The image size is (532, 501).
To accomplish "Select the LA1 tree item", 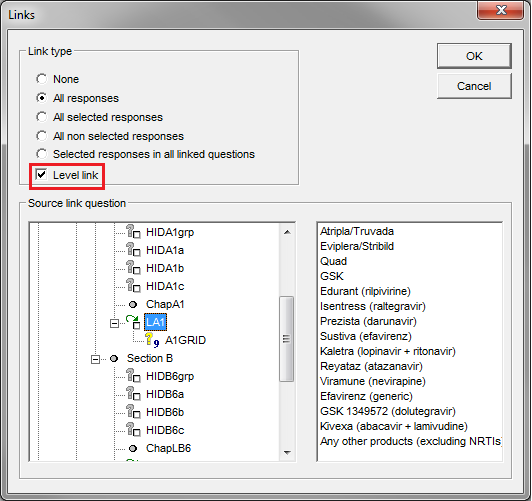I will coord(155,322).
